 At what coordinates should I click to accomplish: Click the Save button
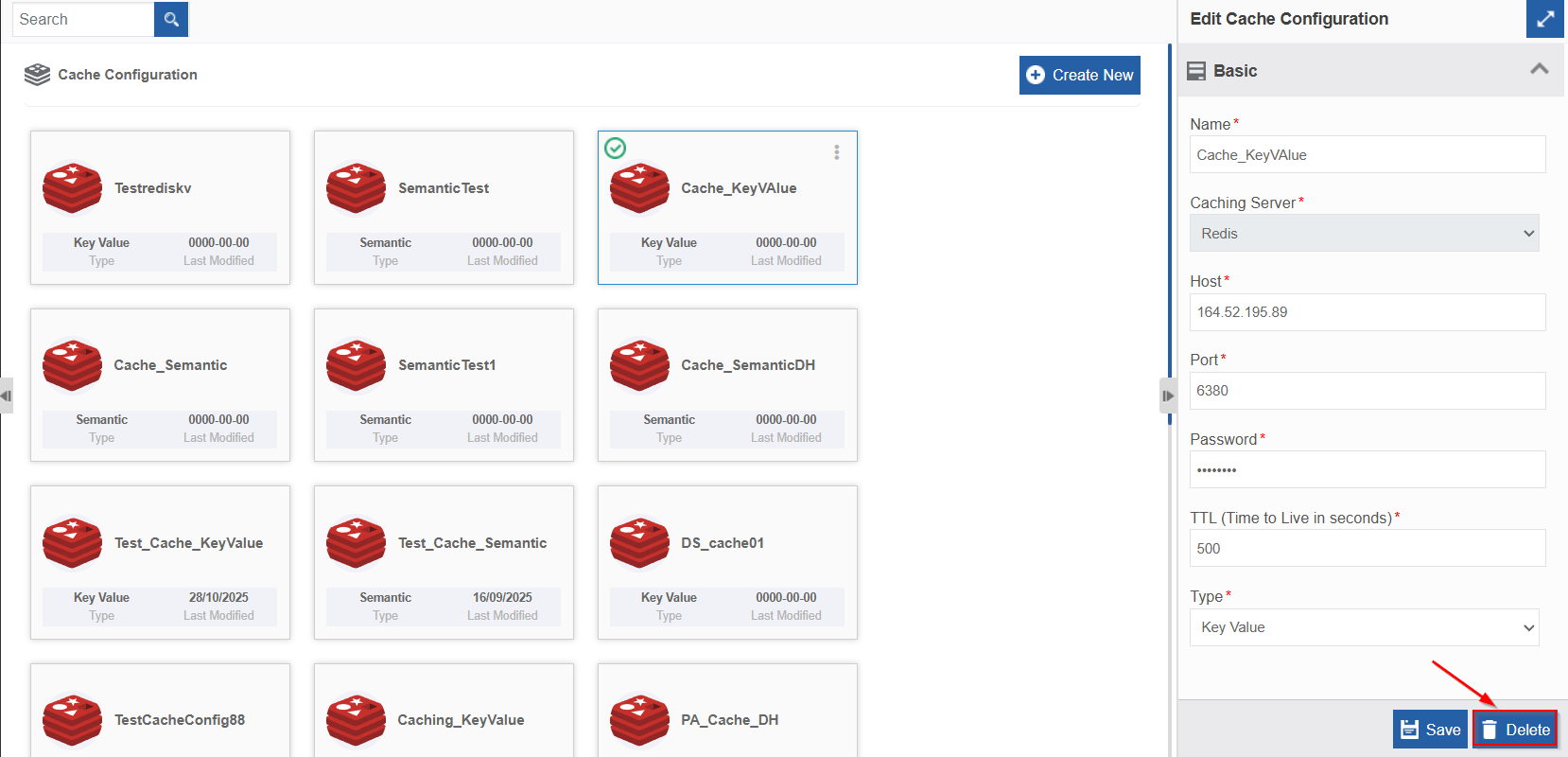pos(1430,730)
